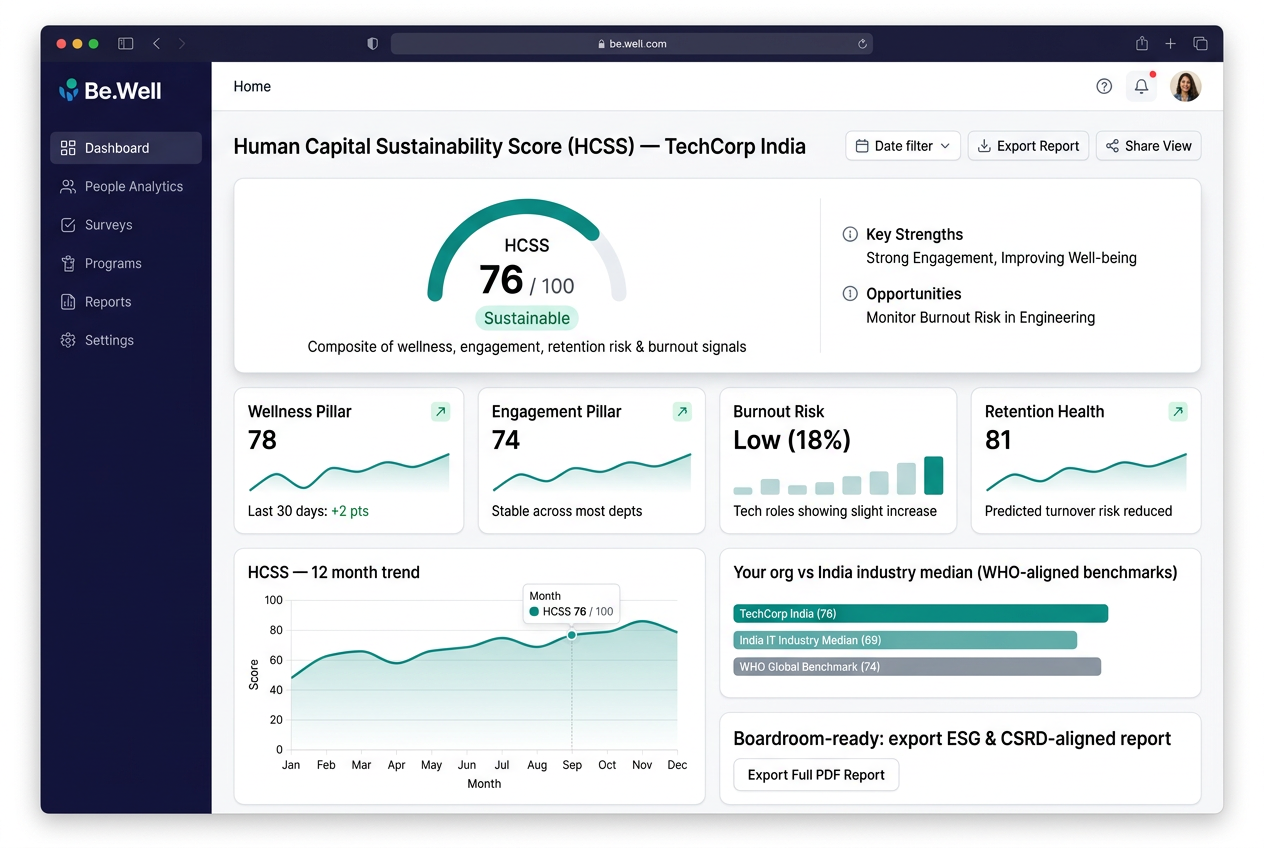This screenshot has width=1264, height=848.
Task: Click "Stable across most depts" text
Action: coord(567,511)
